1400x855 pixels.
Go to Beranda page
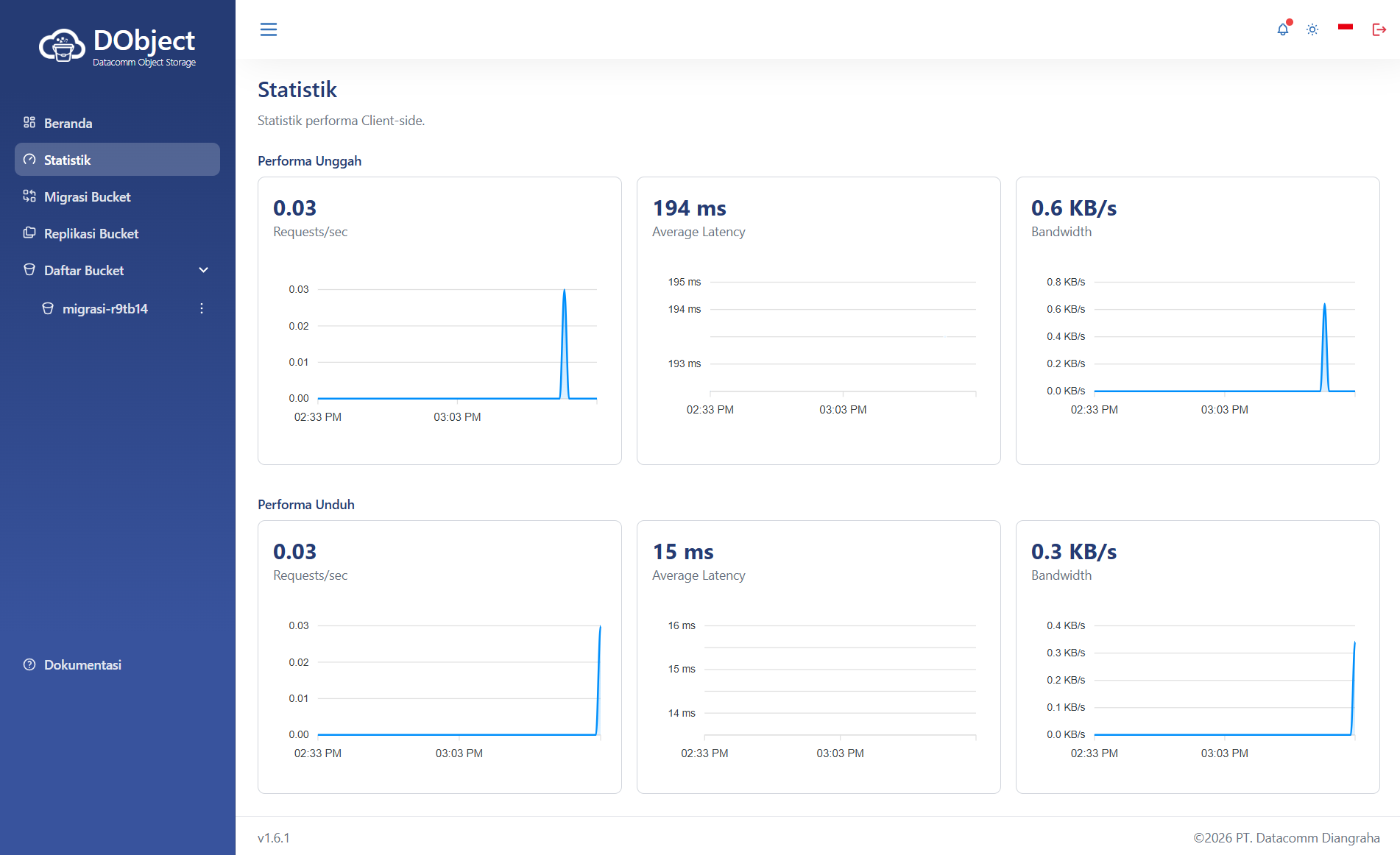coord(117,123)
